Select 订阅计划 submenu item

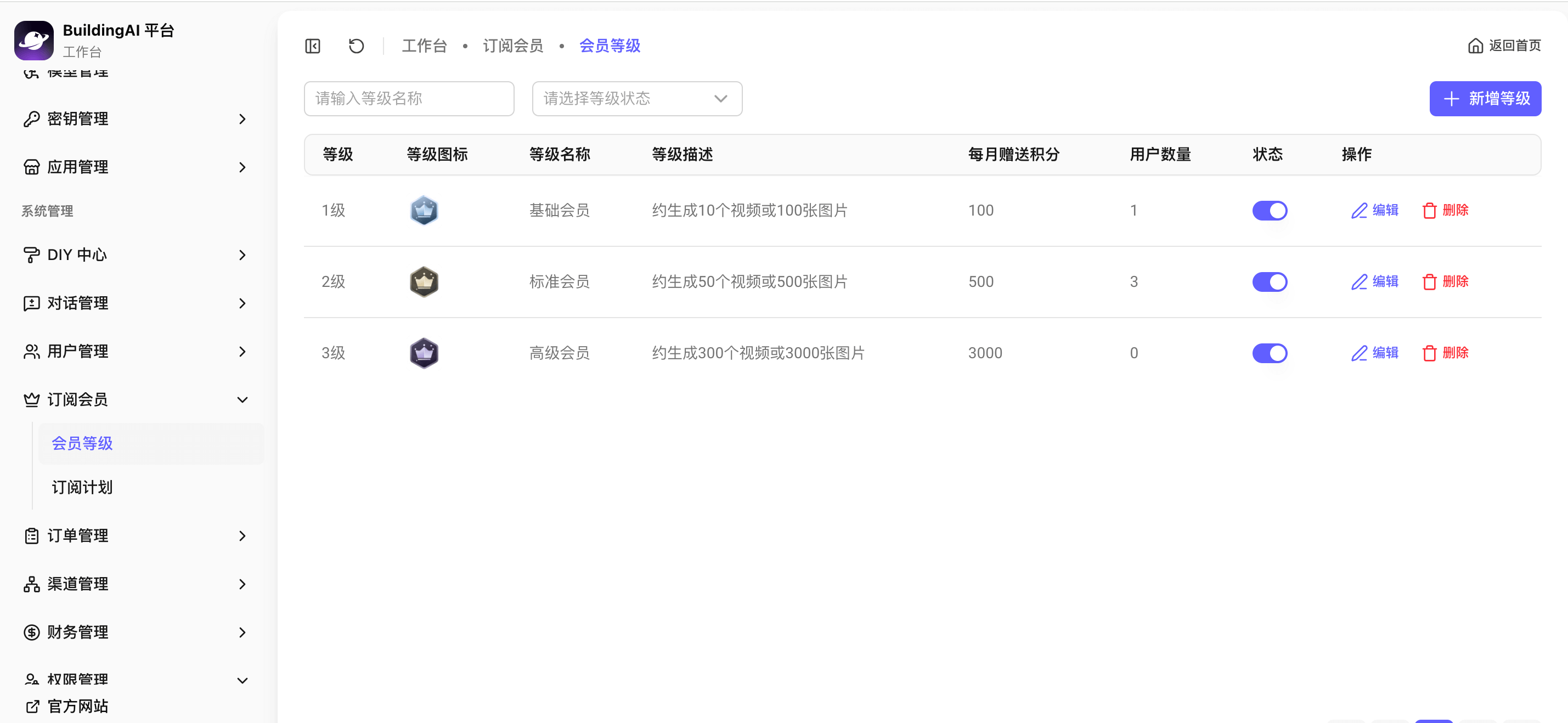coord(82,487)
